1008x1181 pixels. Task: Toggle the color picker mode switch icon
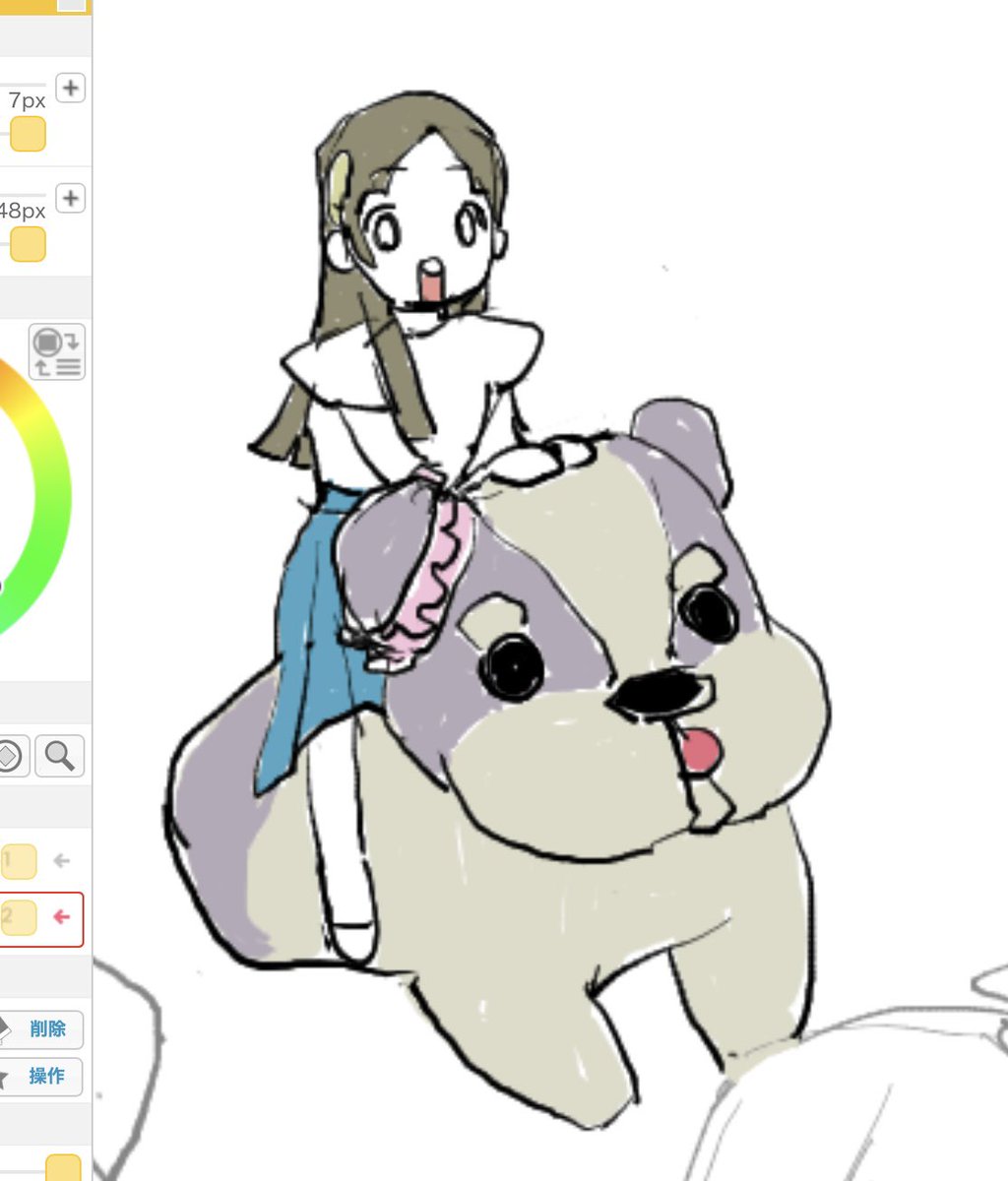(57, 352)
